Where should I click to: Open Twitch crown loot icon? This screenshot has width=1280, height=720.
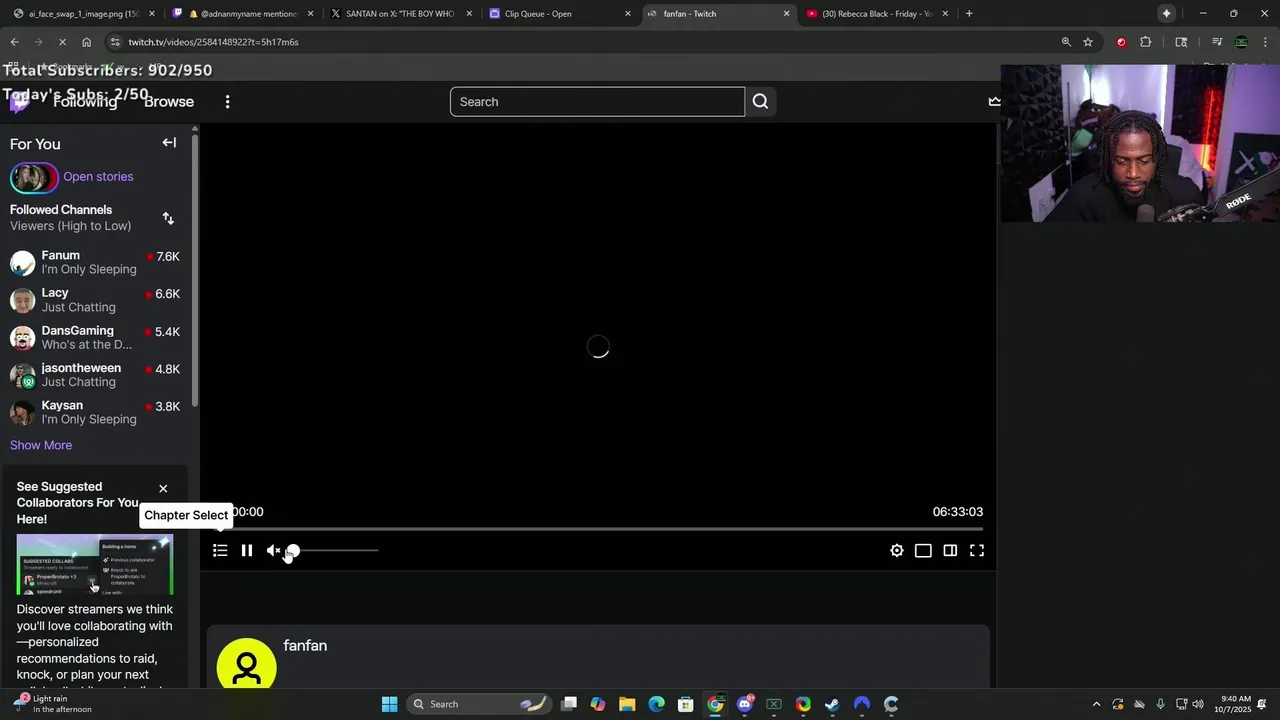point(994,102)
